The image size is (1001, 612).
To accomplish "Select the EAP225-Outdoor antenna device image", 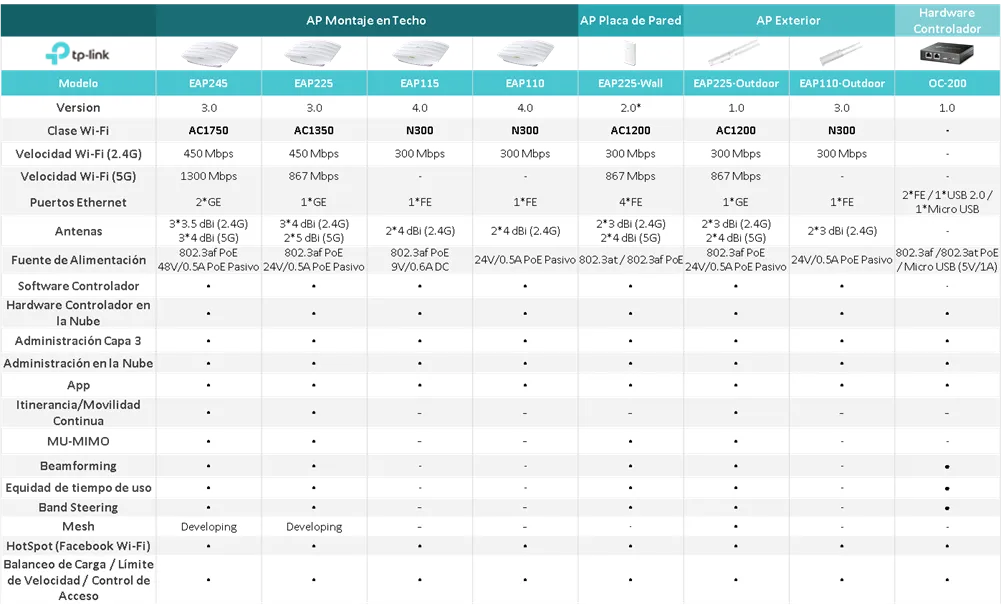I will (x=735, y=54).
